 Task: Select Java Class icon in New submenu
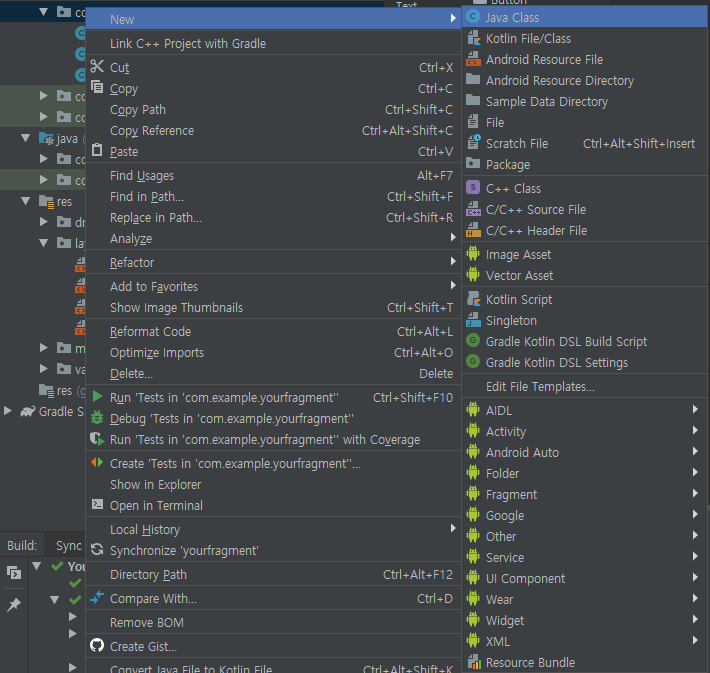(x=473, y=17)
